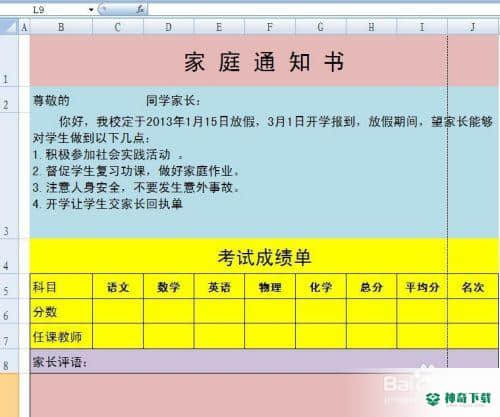
Task: Select column J header
Action: [x=473, y=27]
